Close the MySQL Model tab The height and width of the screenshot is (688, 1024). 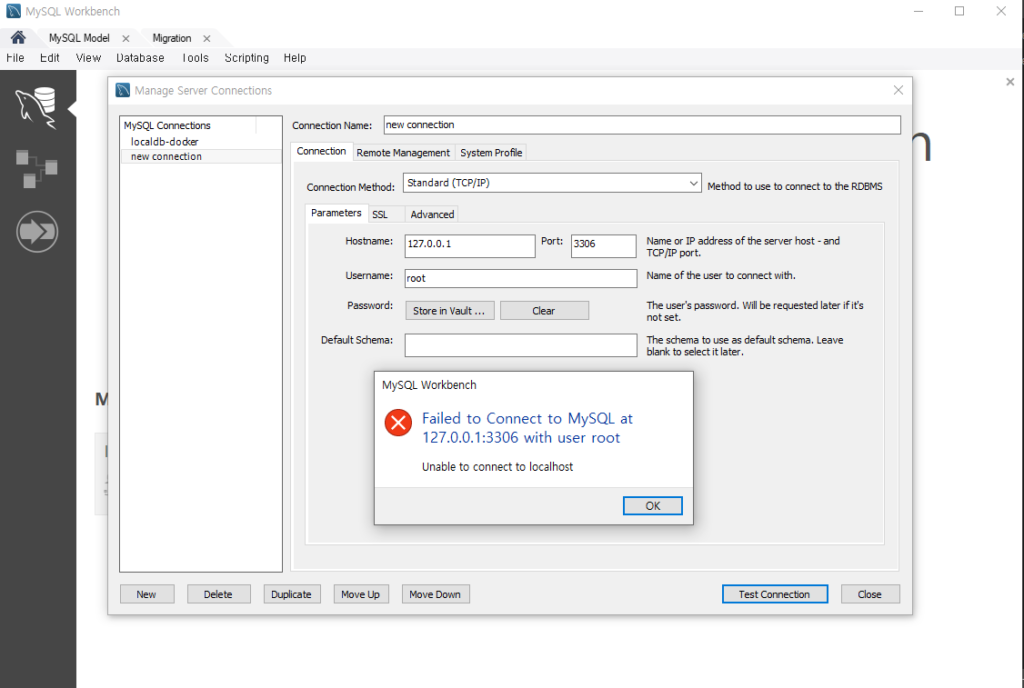[x=126, y=39]
